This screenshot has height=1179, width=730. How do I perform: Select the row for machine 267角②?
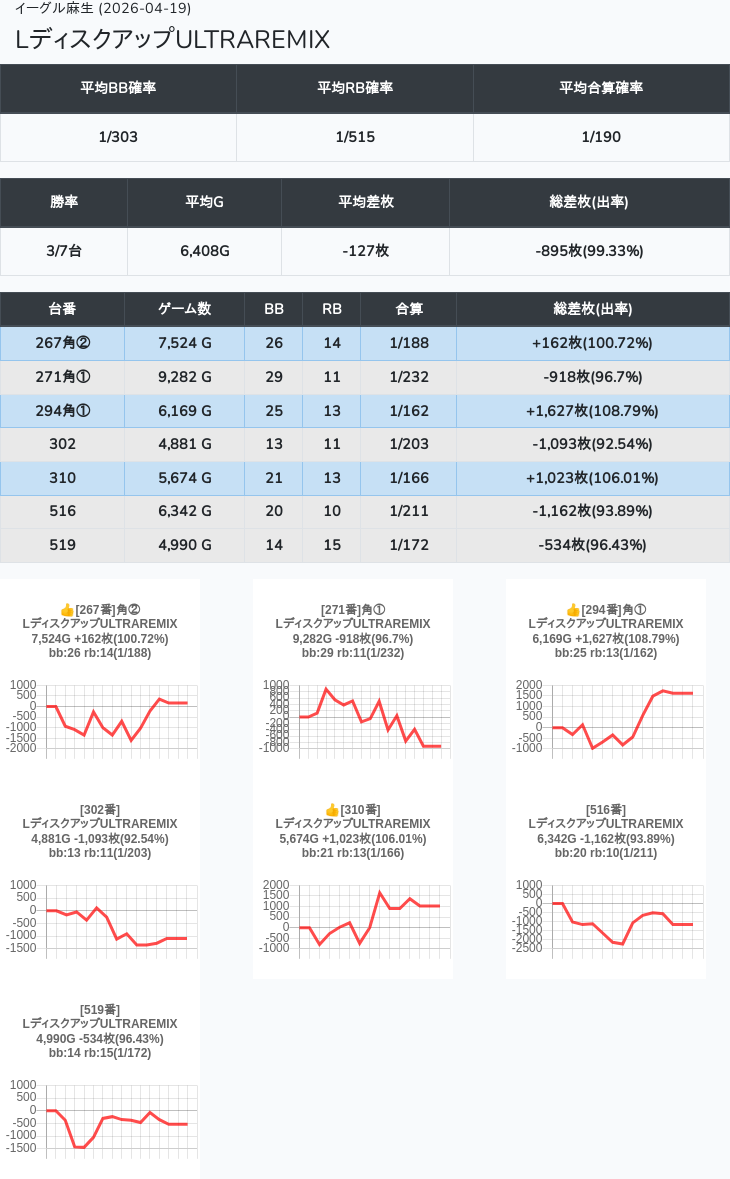pyautogui.click(x=62, y=343)
